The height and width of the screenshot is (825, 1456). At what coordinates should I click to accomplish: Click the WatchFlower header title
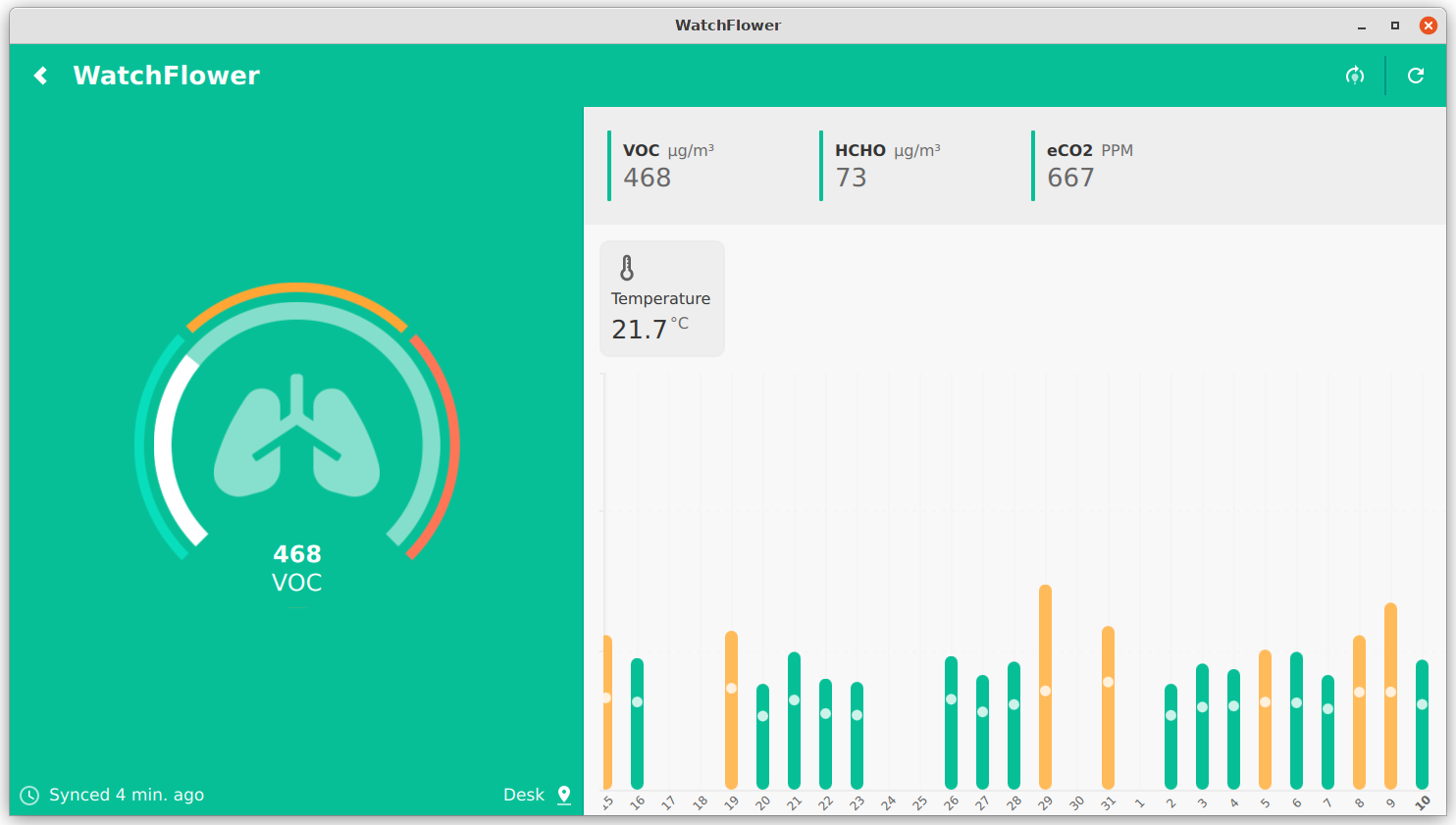167,76
